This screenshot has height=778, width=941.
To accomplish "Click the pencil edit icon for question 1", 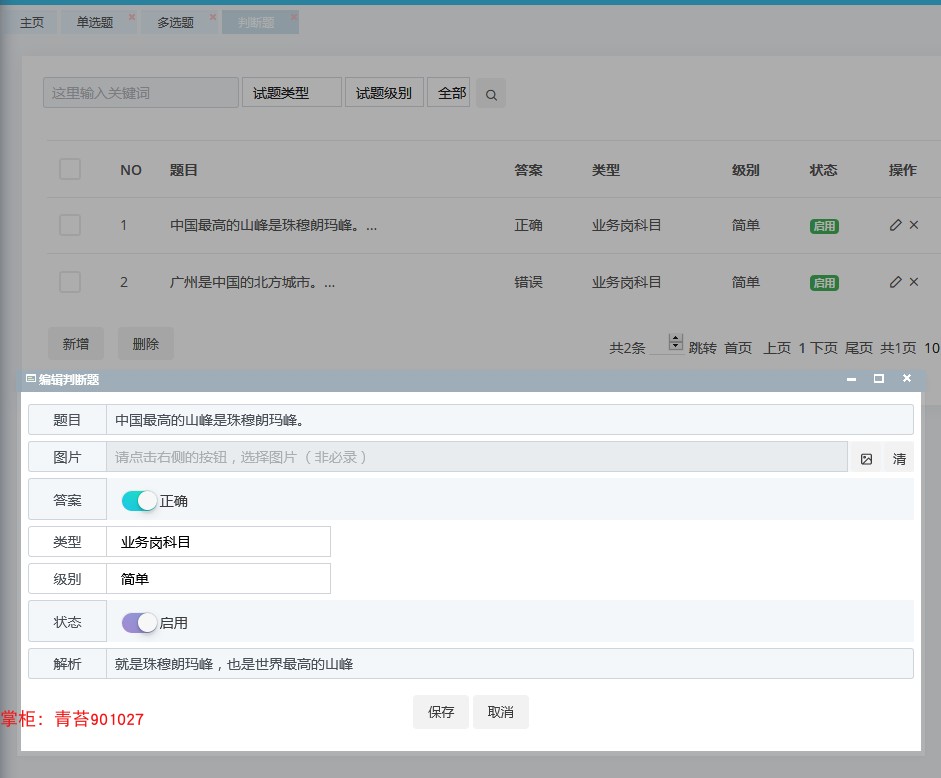I will point(895,225).
